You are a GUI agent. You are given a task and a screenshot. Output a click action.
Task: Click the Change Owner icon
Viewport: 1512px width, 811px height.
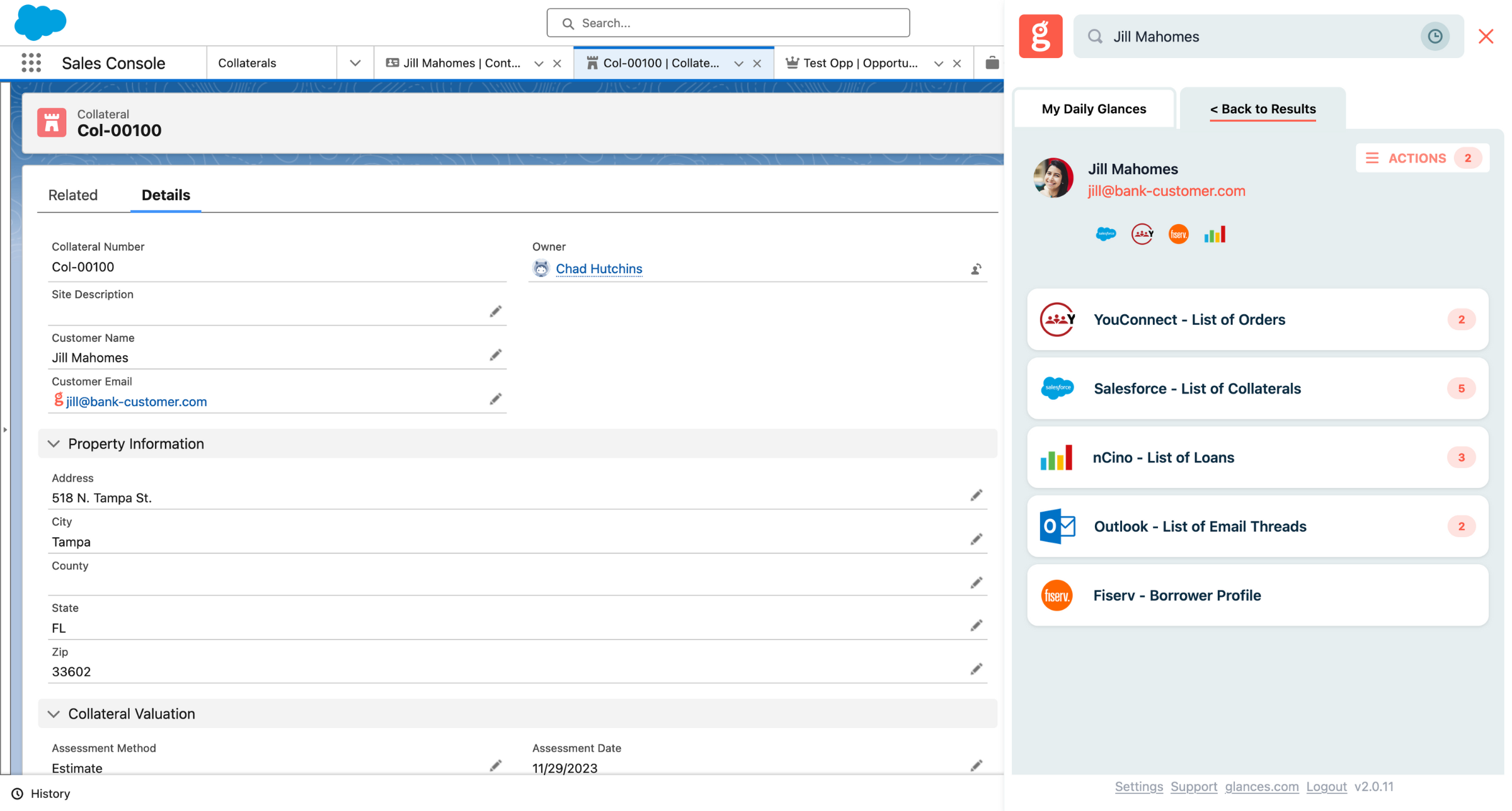[x=976, y=269]
